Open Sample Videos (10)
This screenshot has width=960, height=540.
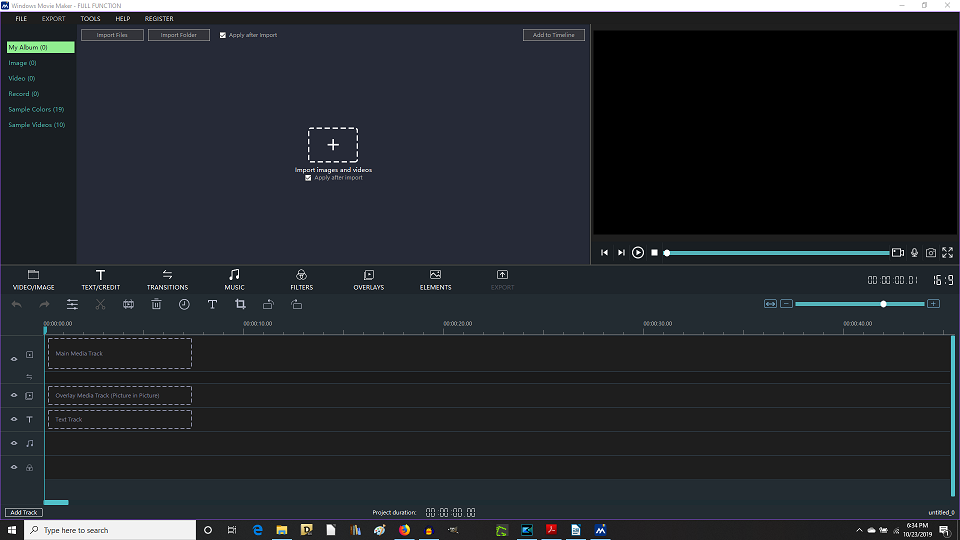coord(37,125)
